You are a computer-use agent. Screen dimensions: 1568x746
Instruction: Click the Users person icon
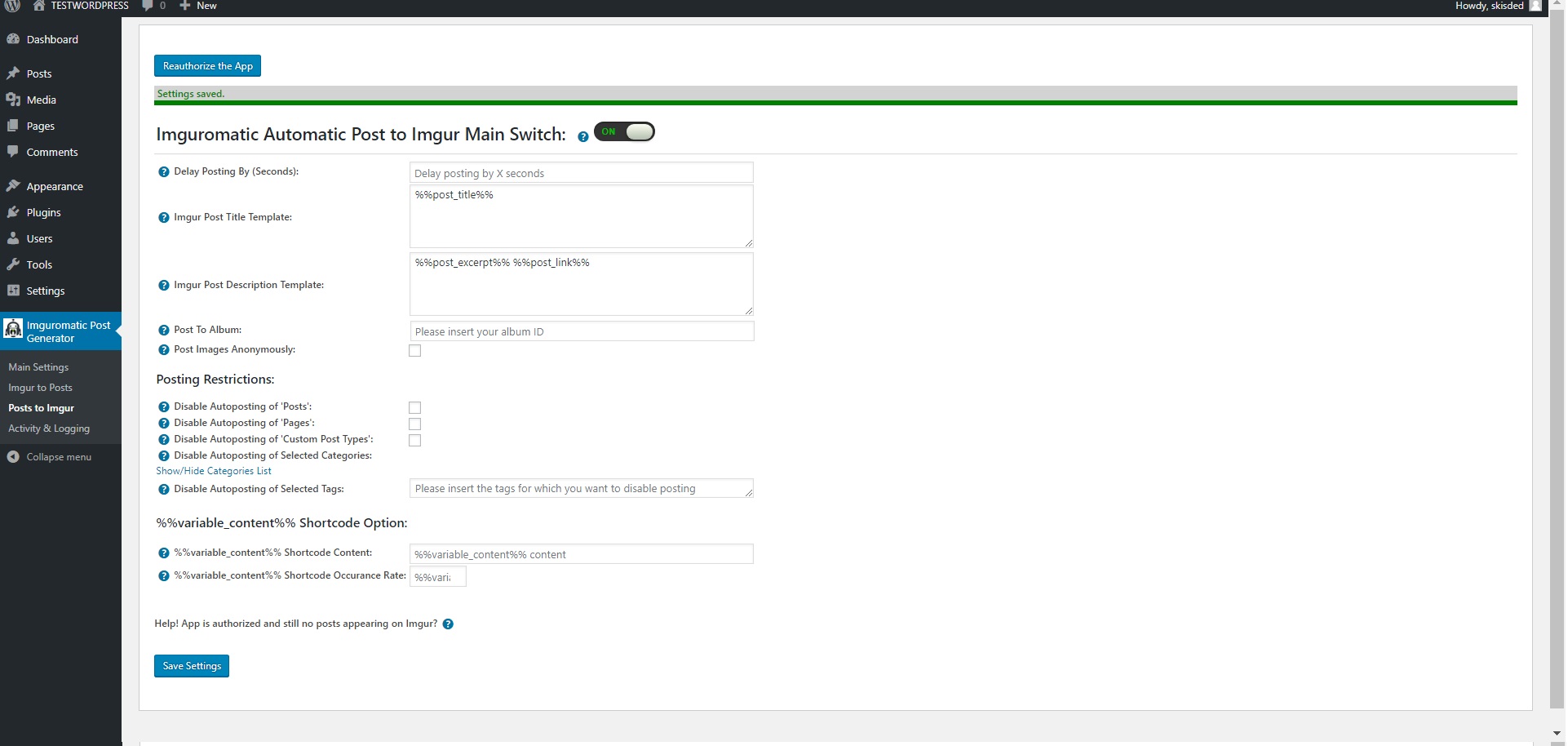[13, 238]
